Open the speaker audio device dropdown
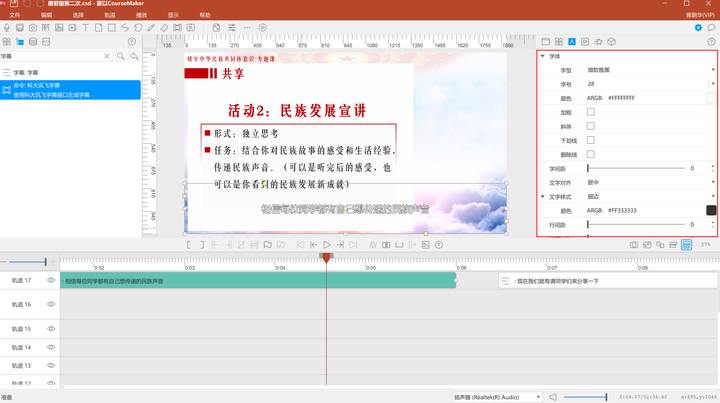The width and height of the screenshot is (720, 403). pos(497,397)
